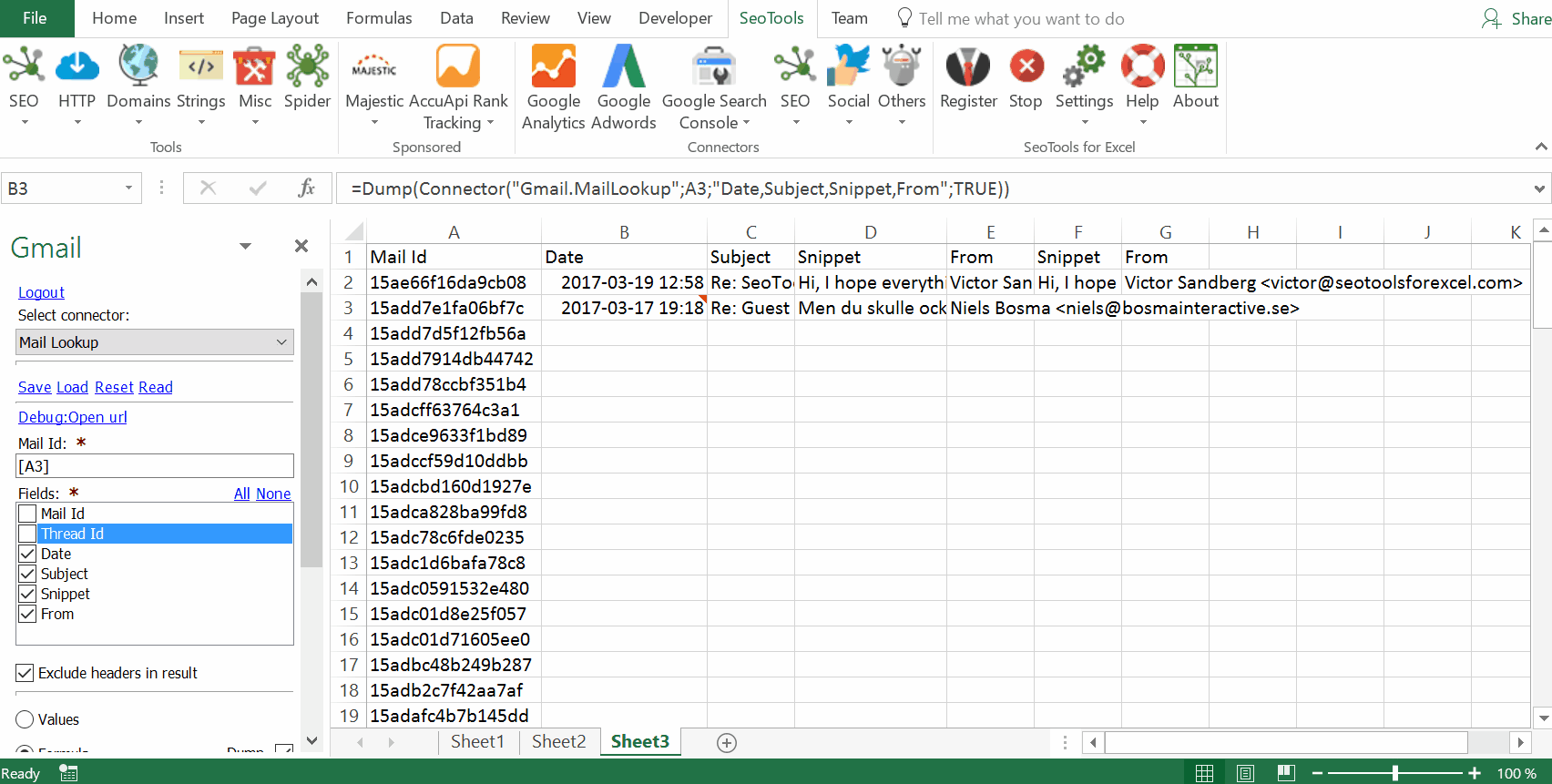Click the Debug:Open url link
The image size is (1552, 784).
(73, 417)
